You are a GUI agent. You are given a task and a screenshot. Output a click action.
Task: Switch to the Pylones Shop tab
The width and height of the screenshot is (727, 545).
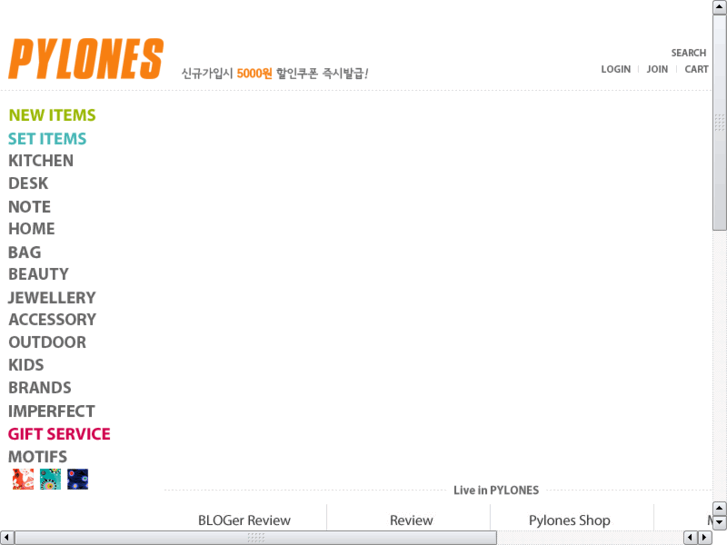tap(569, 520)
